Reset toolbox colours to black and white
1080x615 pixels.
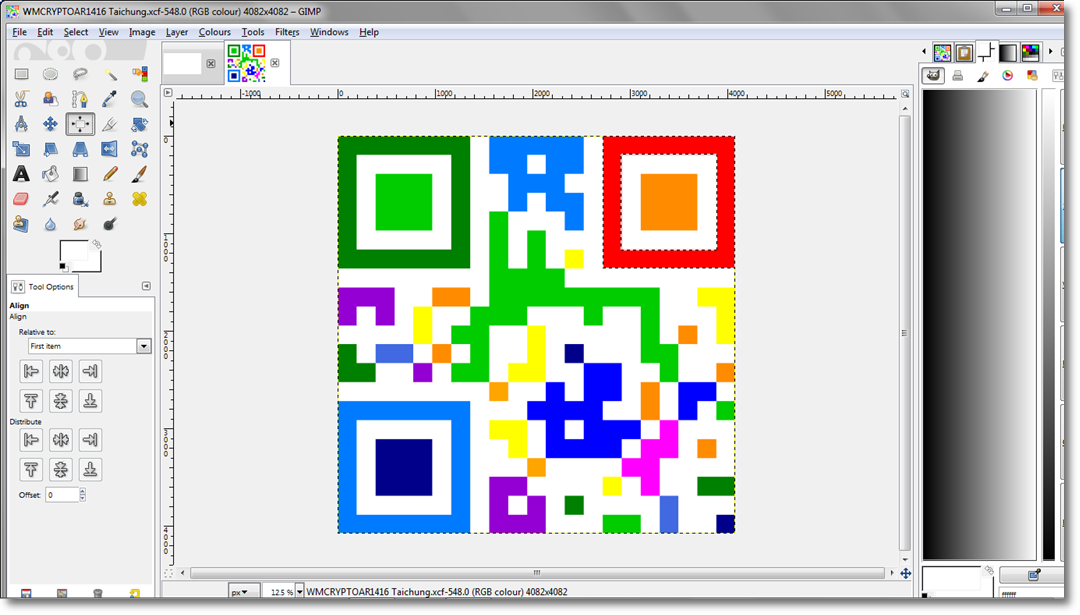pos(63,267)
